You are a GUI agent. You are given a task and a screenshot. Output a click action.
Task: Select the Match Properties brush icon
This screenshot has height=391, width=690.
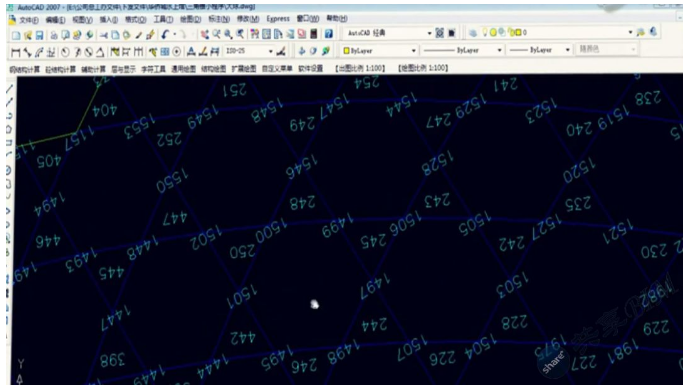pos(139,35)
